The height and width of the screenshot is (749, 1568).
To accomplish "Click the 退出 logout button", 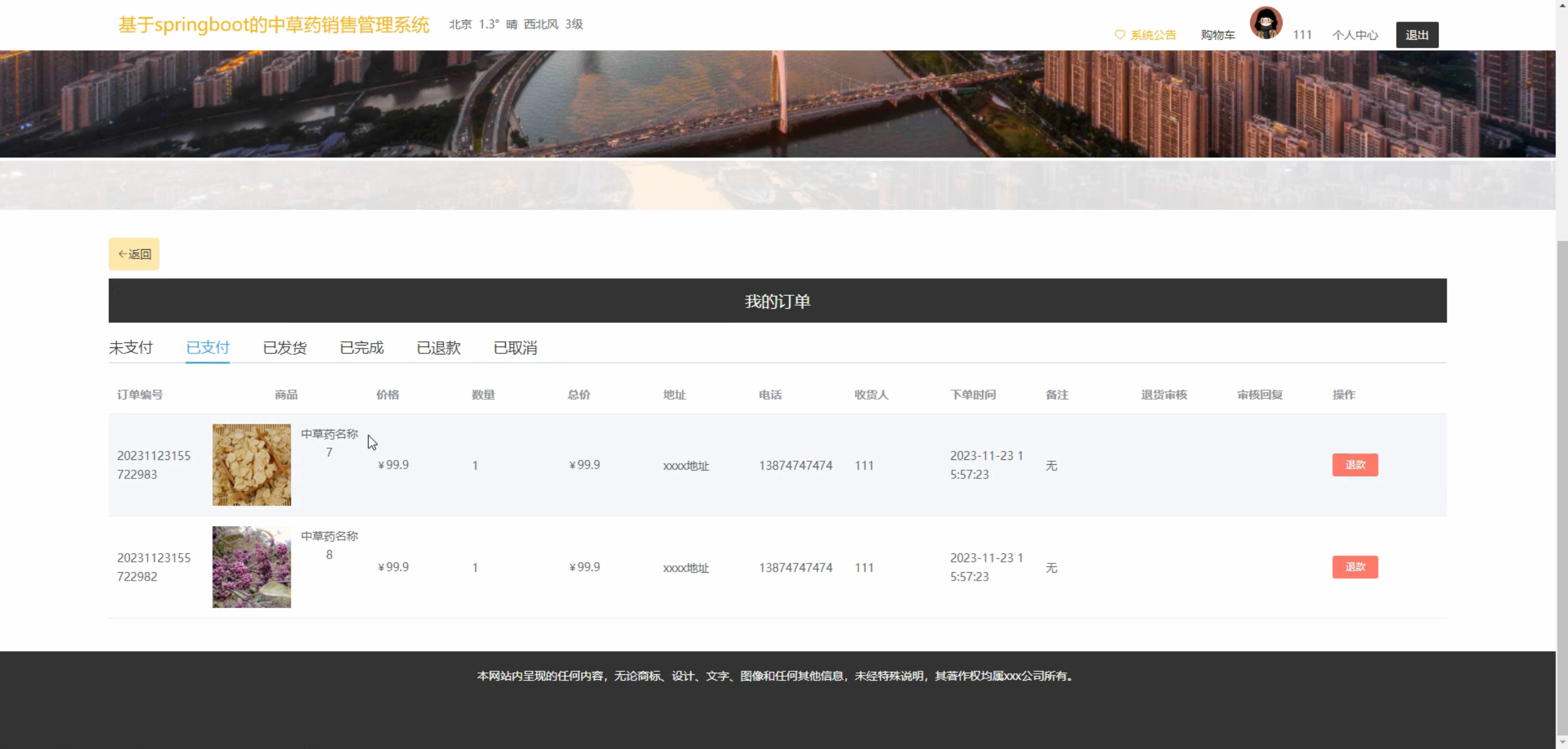I will [x=1417, y=35].
